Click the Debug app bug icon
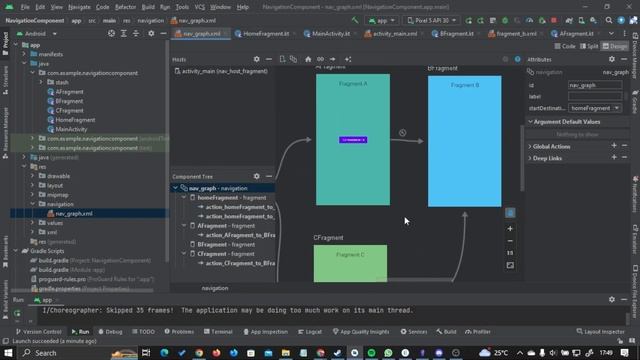Viewport: 640px width, 360px height. coord(505,20)
